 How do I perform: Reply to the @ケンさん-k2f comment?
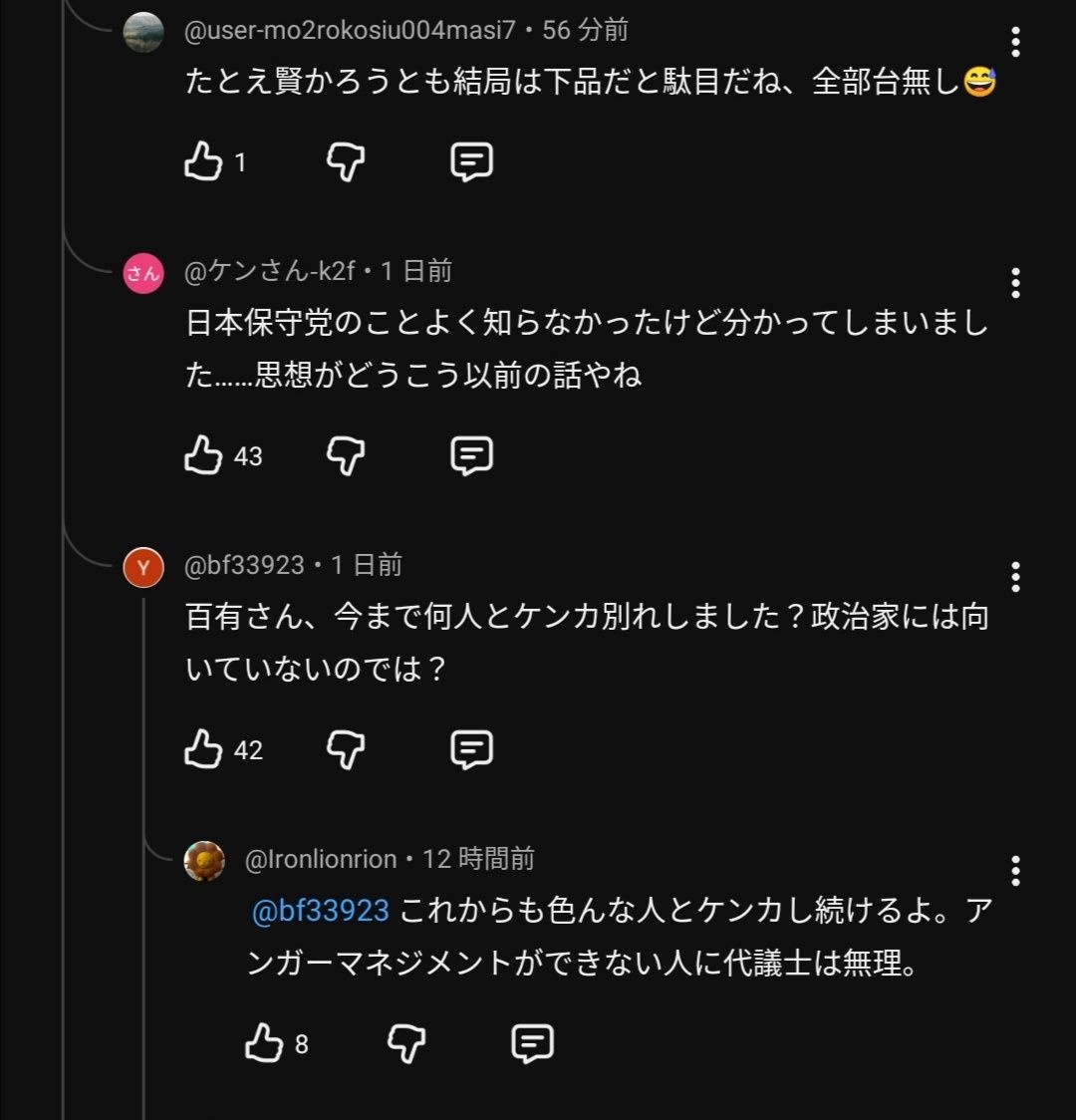pos(471,455)
